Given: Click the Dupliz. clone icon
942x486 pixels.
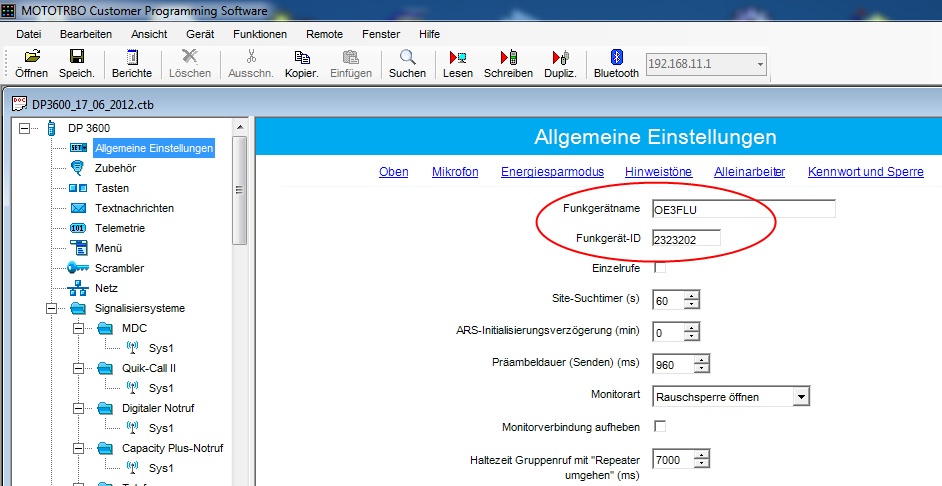Looking at the screenshot, I should 561,58.
